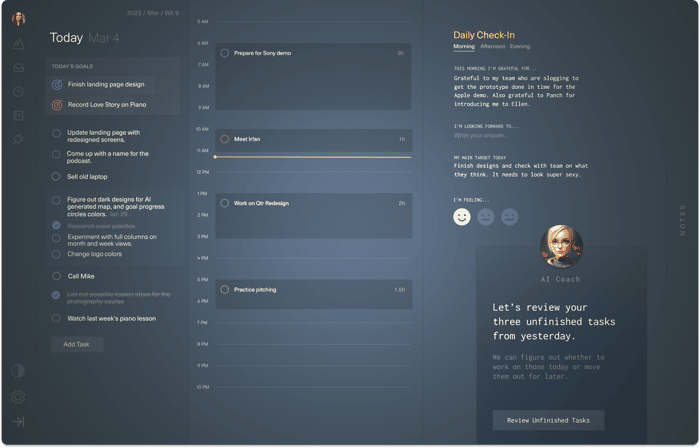The image size is (700, 448).
Task: Open the clock history icon in sidebar
Action: 18,91
